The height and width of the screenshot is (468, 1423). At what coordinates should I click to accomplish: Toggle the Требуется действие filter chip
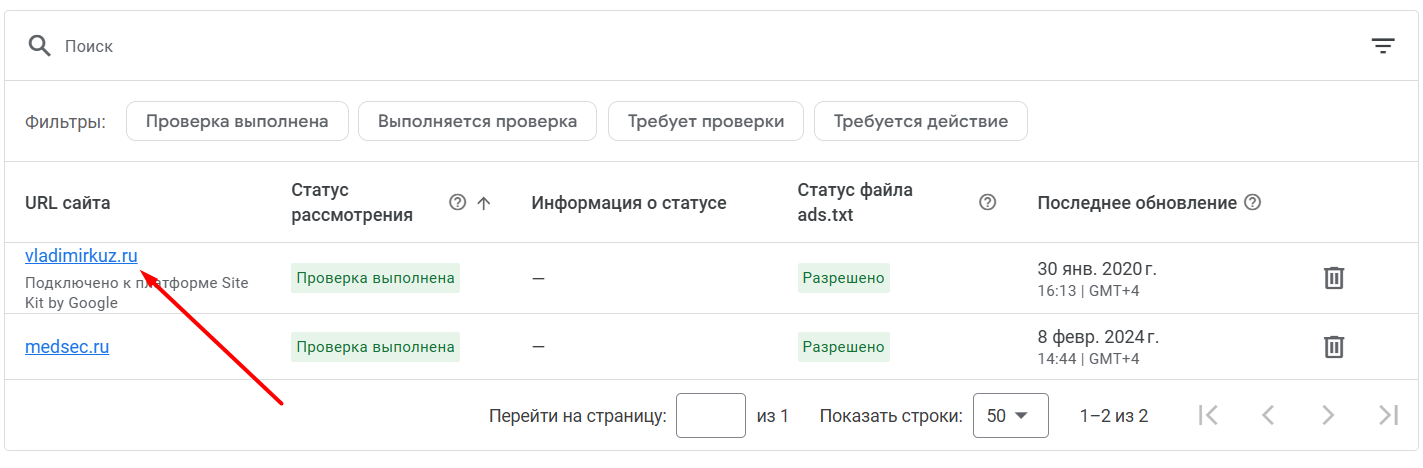click(x=921, y=121)
